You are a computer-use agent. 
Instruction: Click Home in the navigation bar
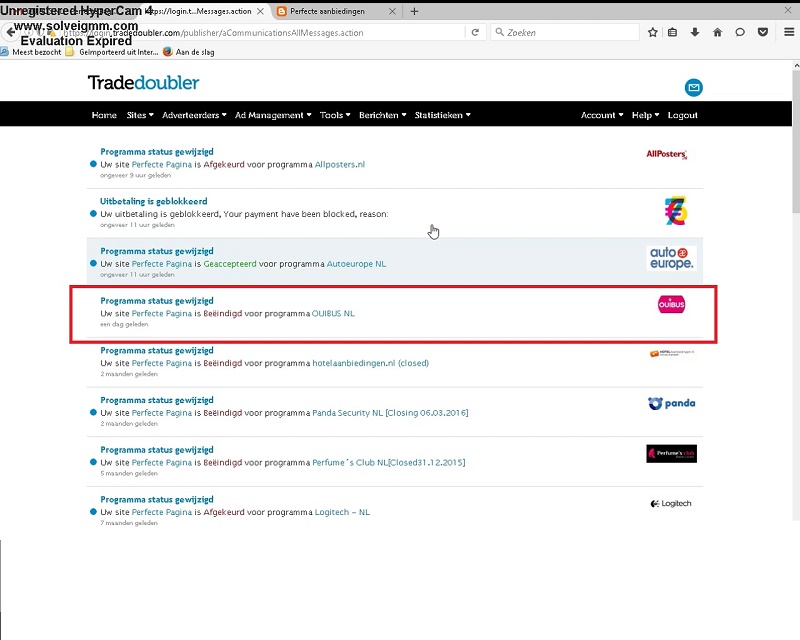[x=104, y=115]
